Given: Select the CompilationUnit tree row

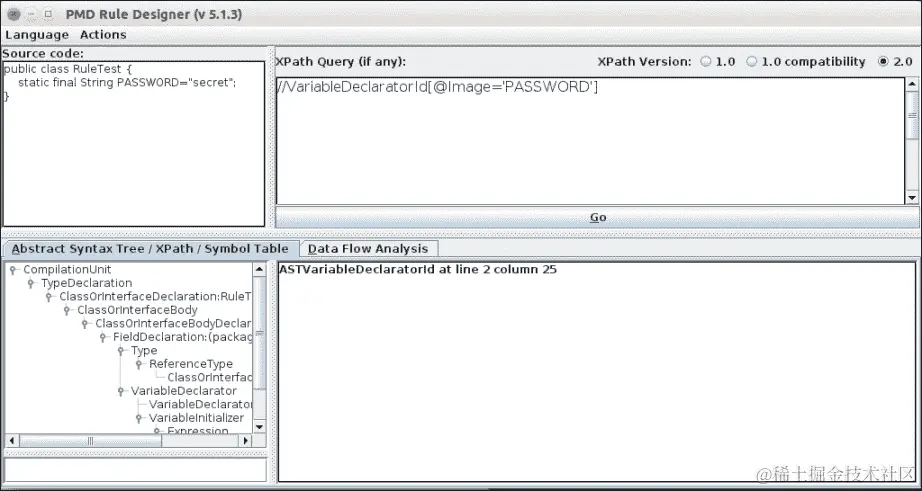Looking at the screenshot, I should pos(67,270).
